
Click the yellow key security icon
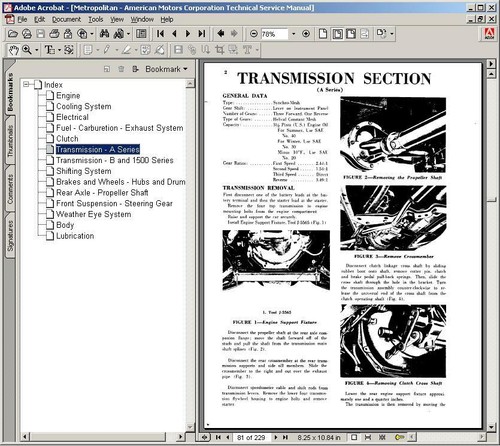(399, 437)
